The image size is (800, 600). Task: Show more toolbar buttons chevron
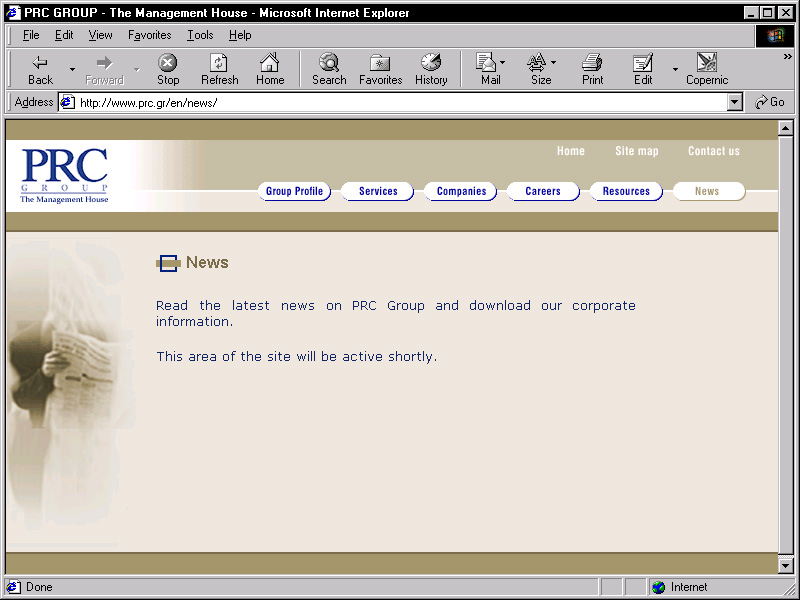pyautogui.click(x=788, y=57)
